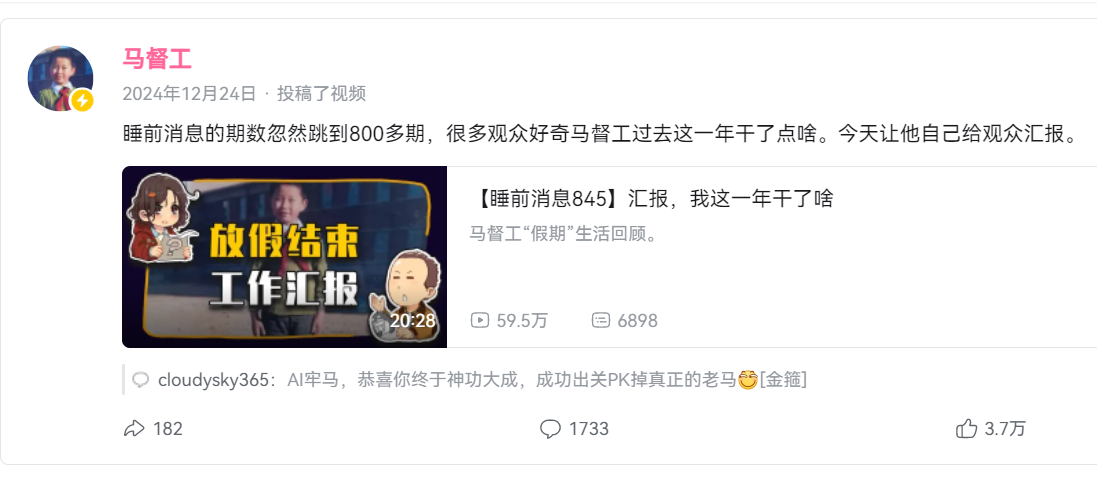
Task: Open commenter cloudysky365's name
Action: click(x=213, y=381)
